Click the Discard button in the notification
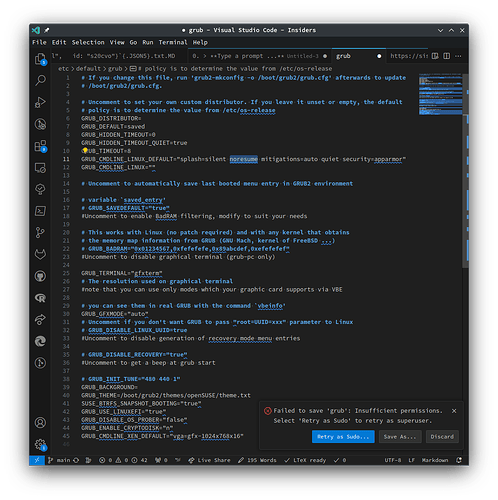This screenshot has width=498, height=500. [442, 437]
